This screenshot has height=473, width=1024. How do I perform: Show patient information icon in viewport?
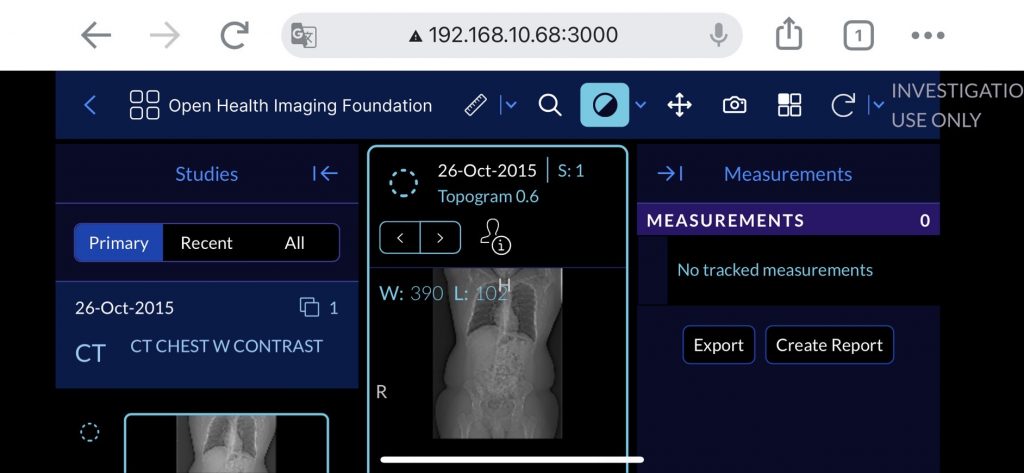[495, 236]
